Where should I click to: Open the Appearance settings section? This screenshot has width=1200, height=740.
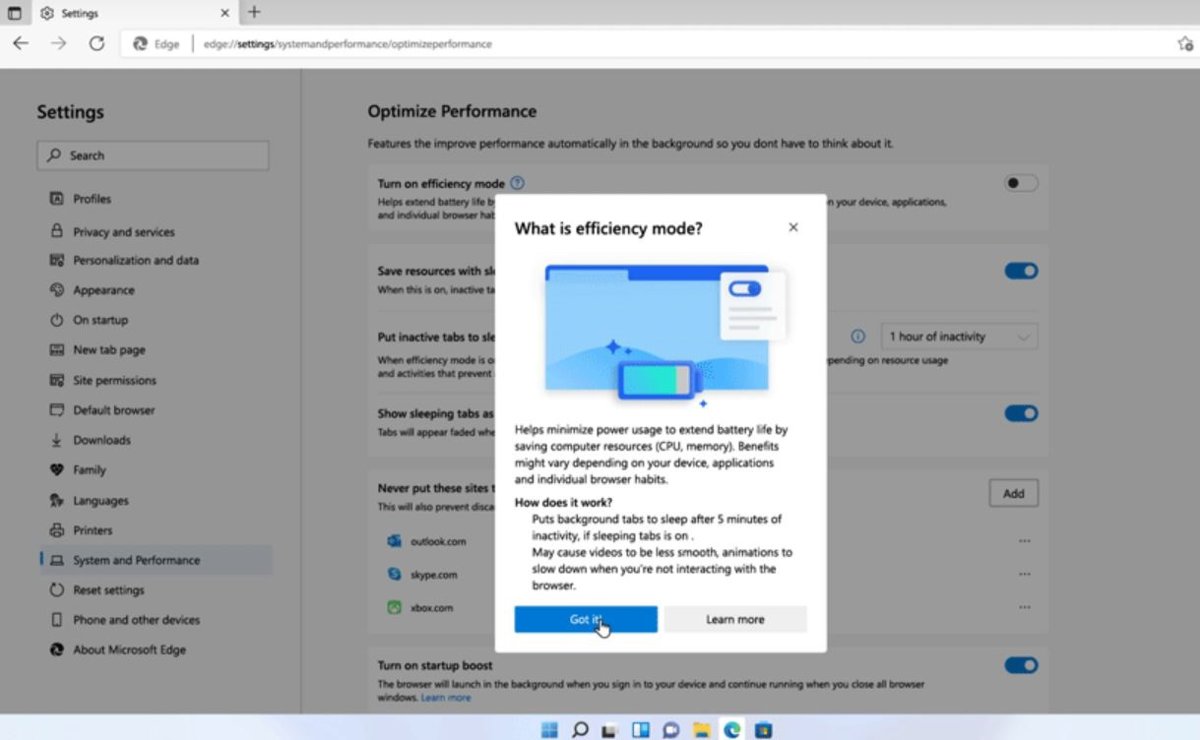(x=103, y=290)
